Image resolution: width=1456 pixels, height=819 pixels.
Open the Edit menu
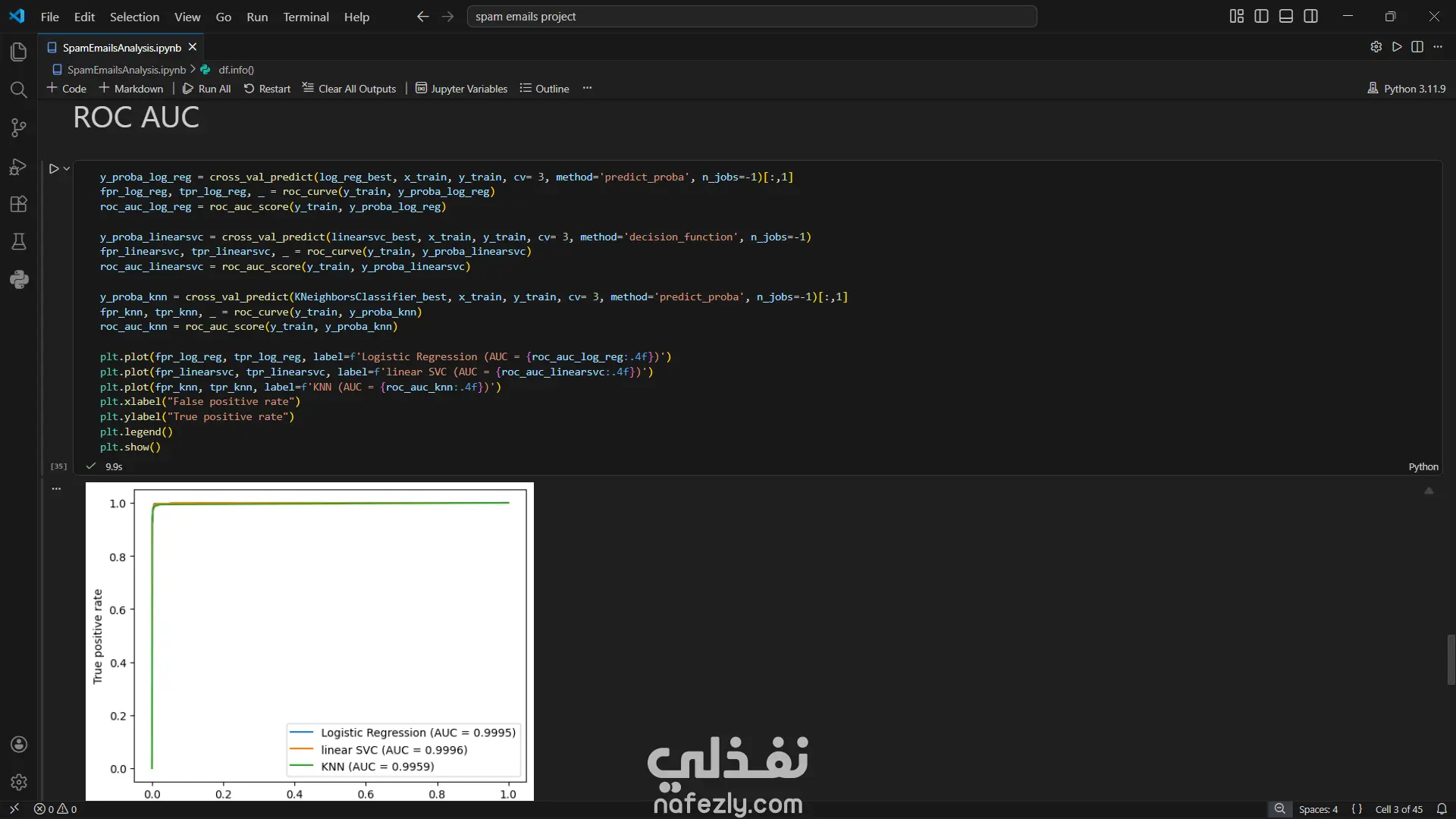84,17
